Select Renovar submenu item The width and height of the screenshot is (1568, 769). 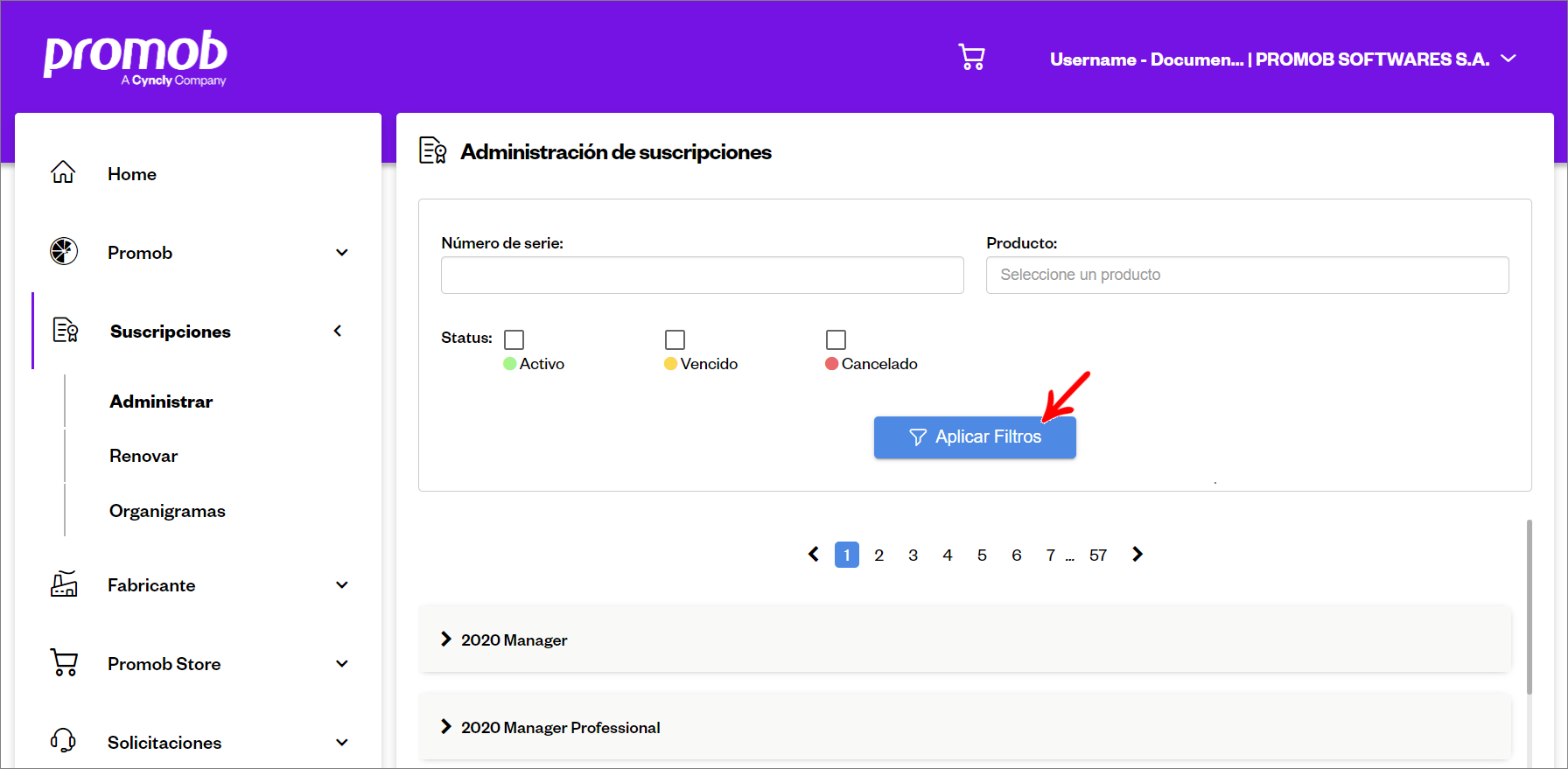(x=143, y=456)
